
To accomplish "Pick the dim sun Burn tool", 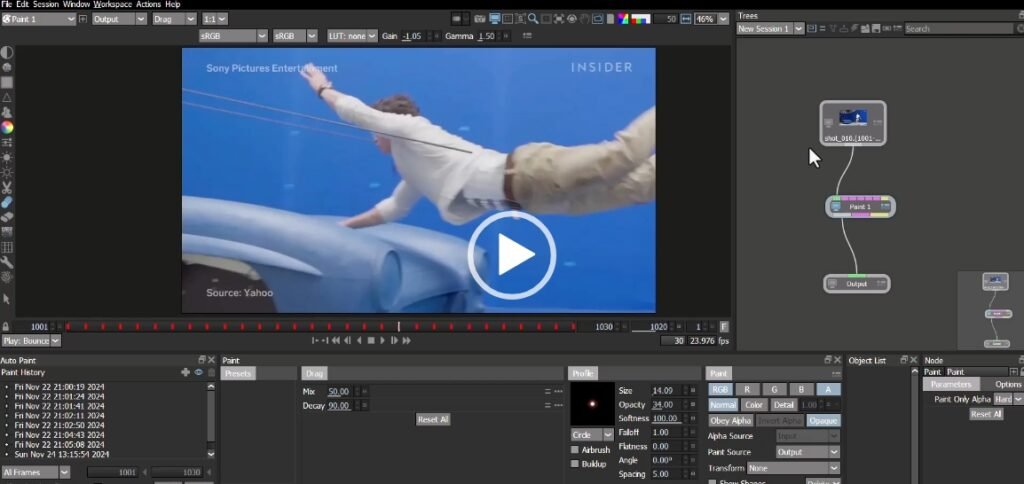I will click(7, 172).
